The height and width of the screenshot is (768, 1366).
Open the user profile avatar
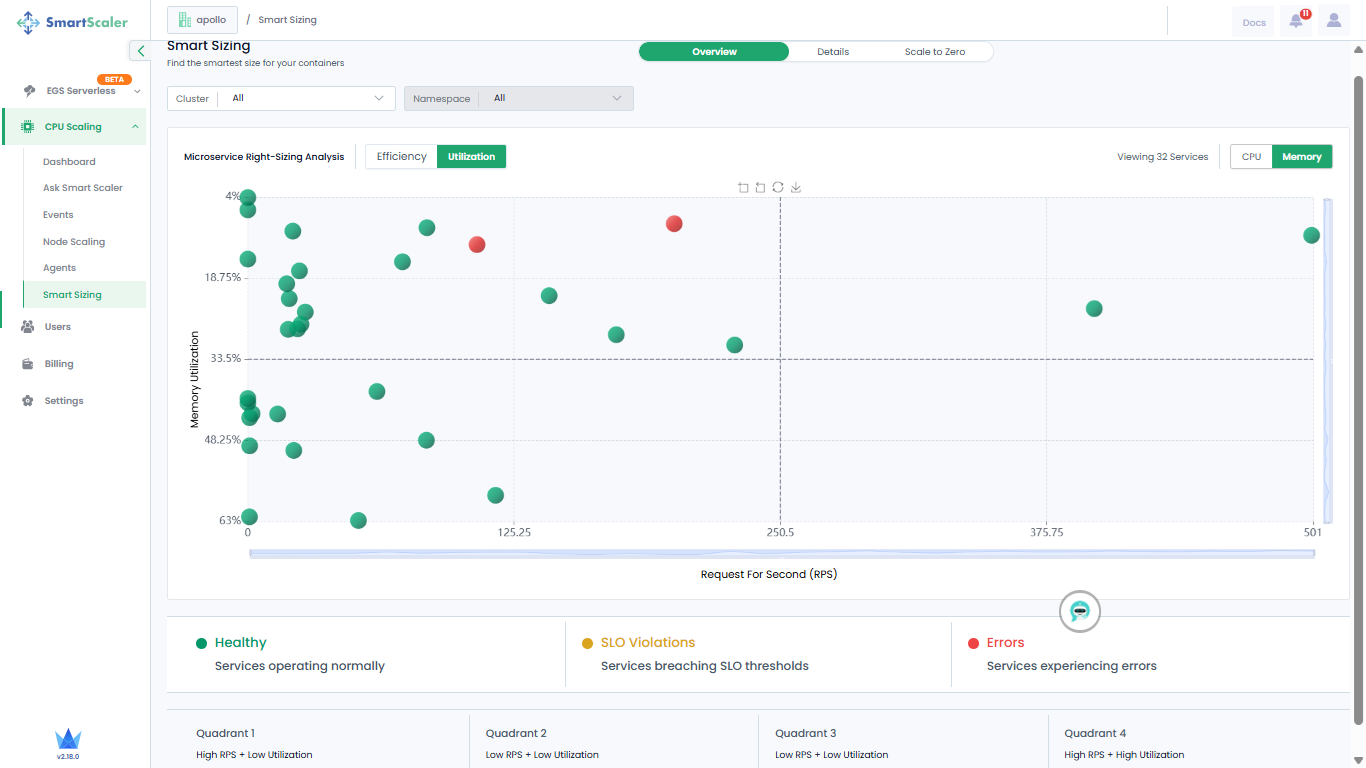(1334, 21)
